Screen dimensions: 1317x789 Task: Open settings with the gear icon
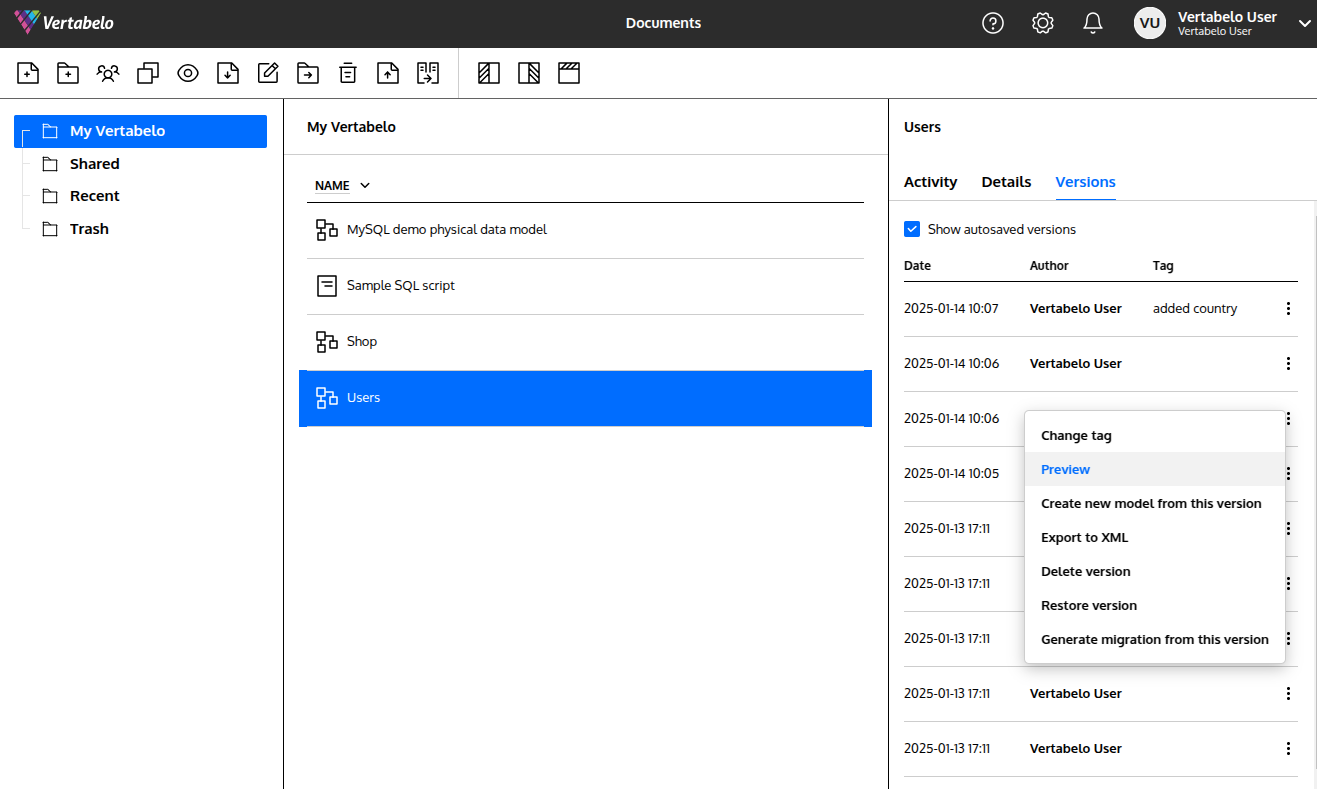1042,23
